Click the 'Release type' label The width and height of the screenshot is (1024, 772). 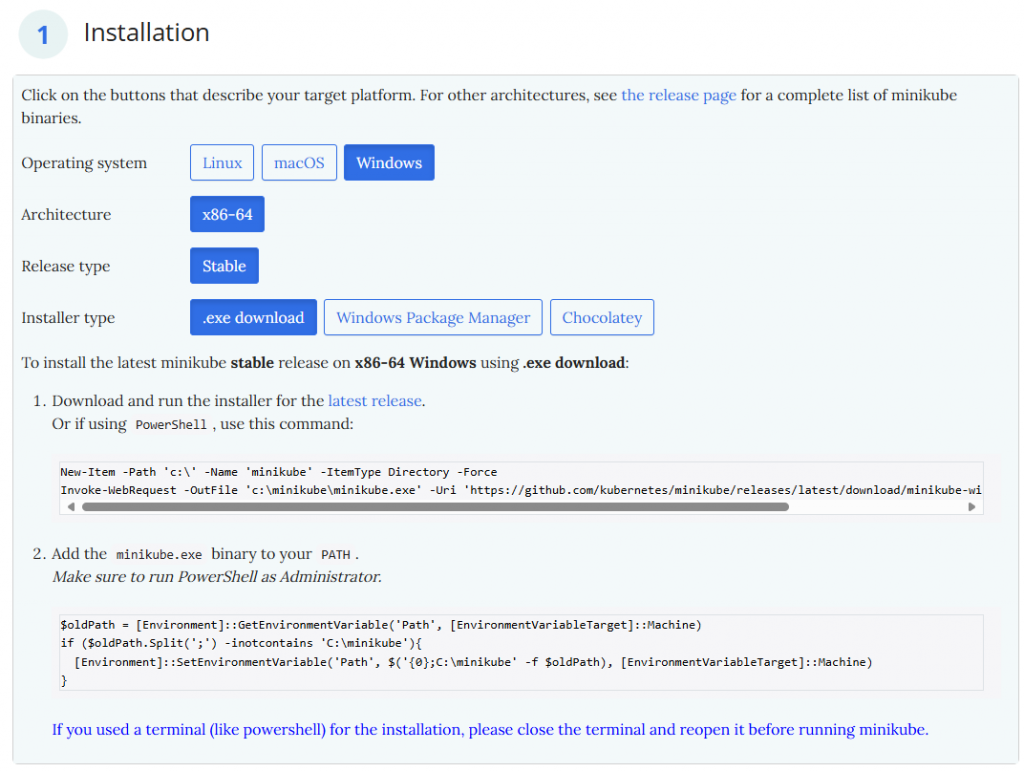66,266
